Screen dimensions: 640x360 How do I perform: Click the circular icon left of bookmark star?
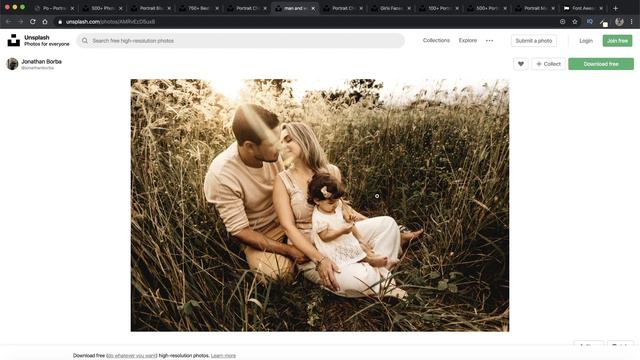(x=562, y=22)
